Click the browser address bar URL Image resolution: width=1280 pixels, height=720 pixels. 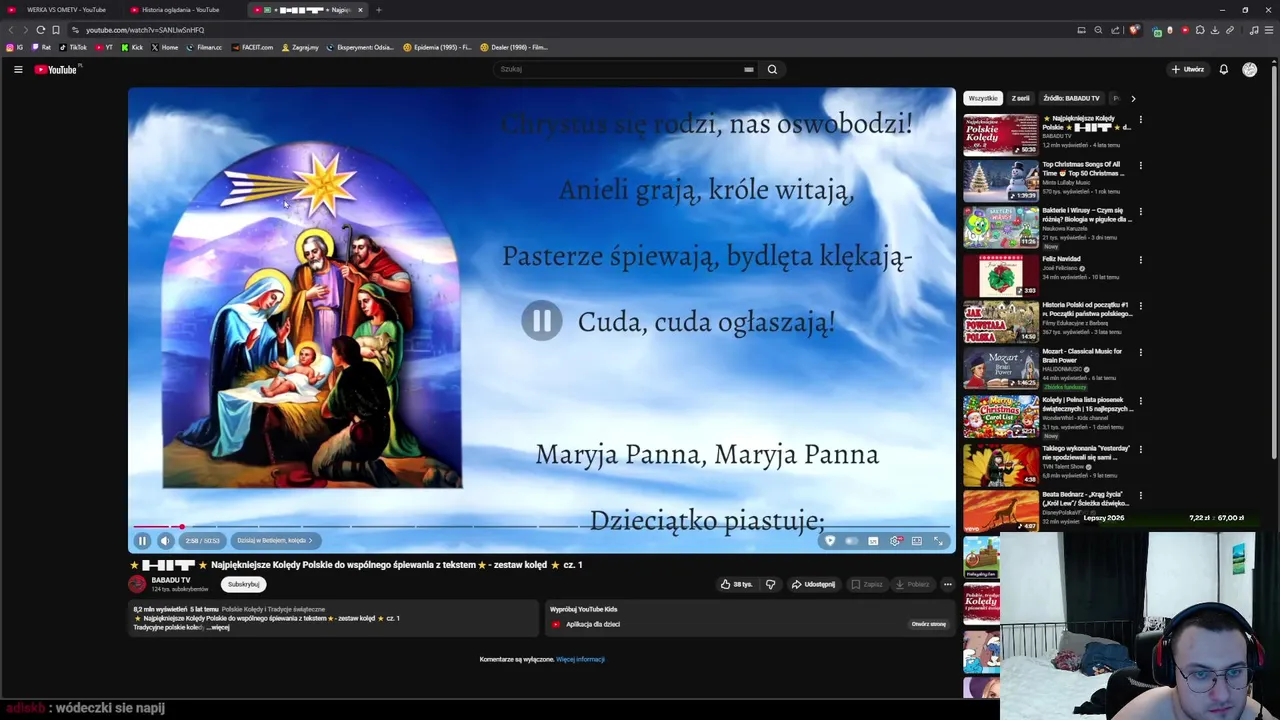point(145,30)
